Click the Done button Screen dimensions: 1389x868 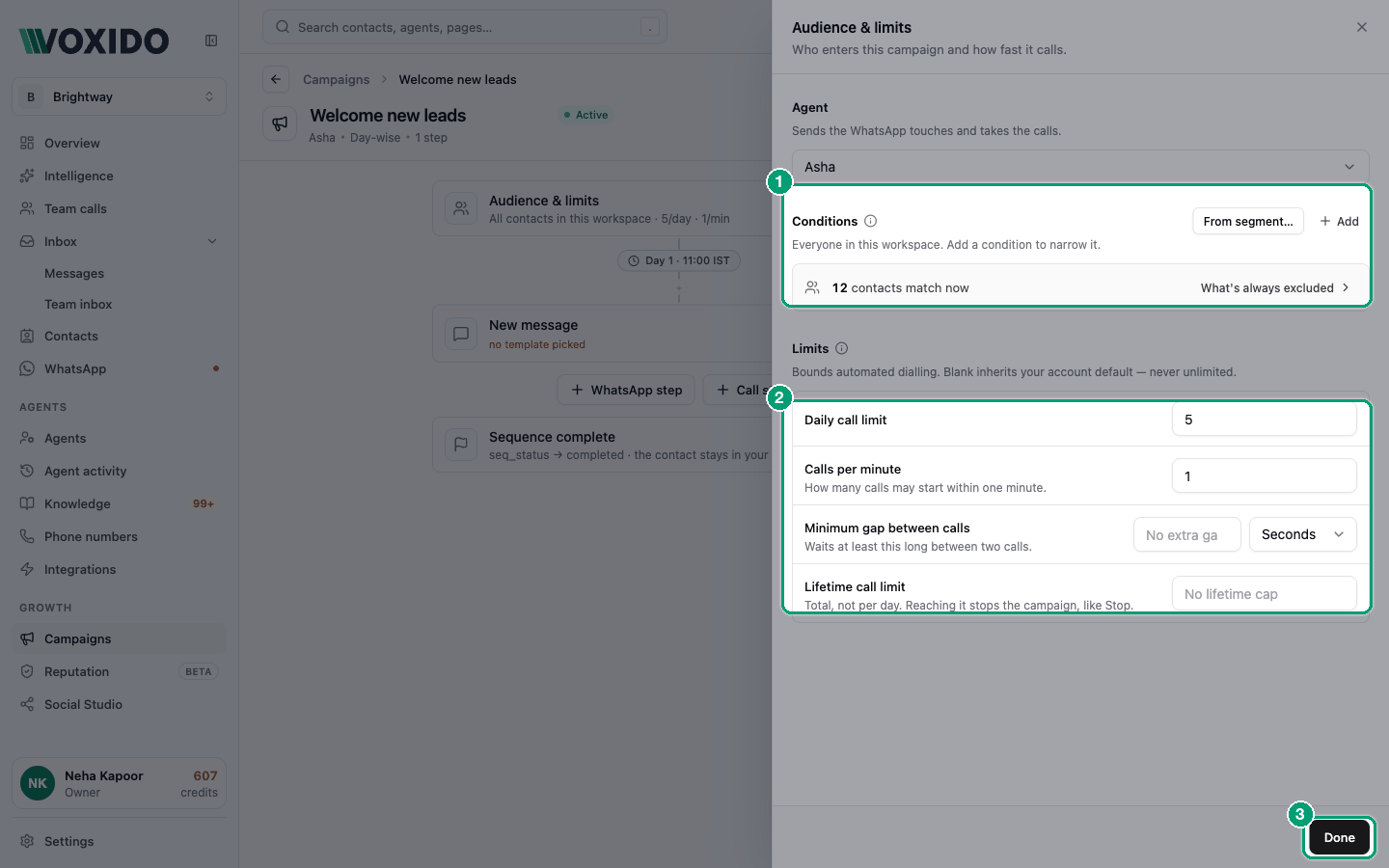coord(1339,837)
